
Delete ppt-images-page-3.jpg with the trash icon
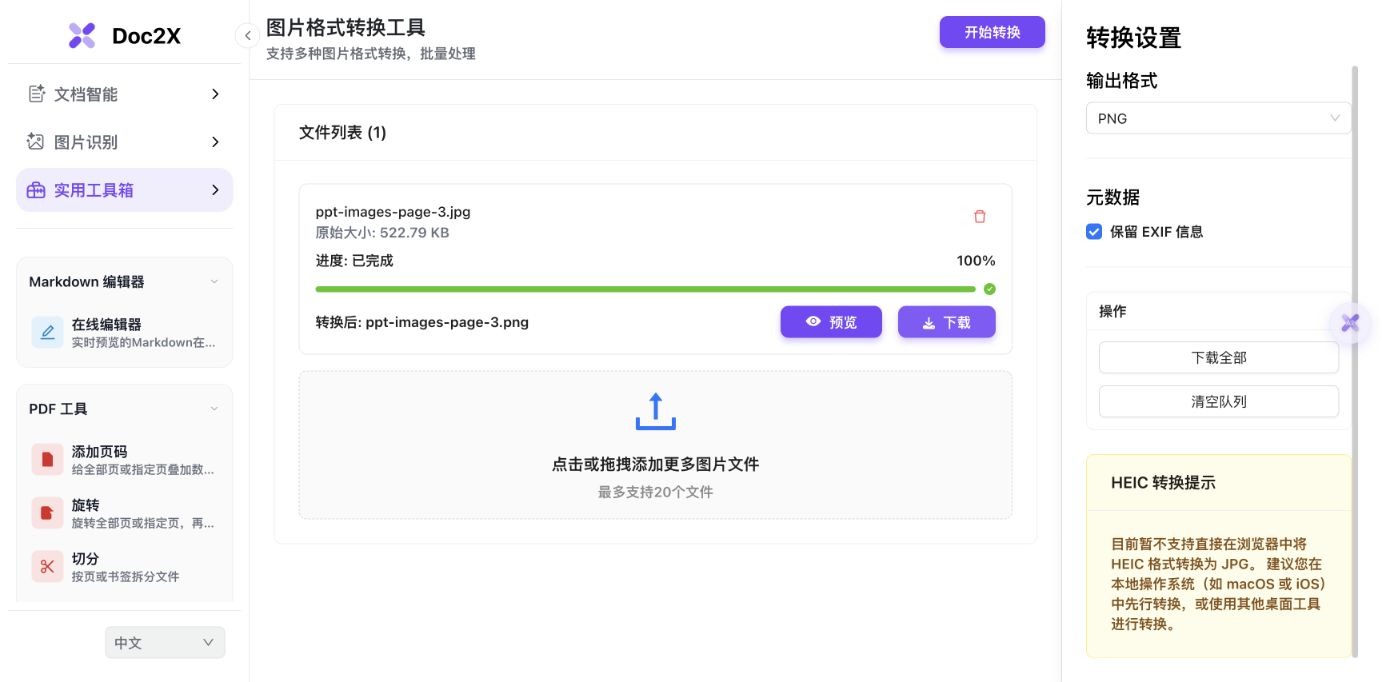pyautogui.click(x=980, y=216)
